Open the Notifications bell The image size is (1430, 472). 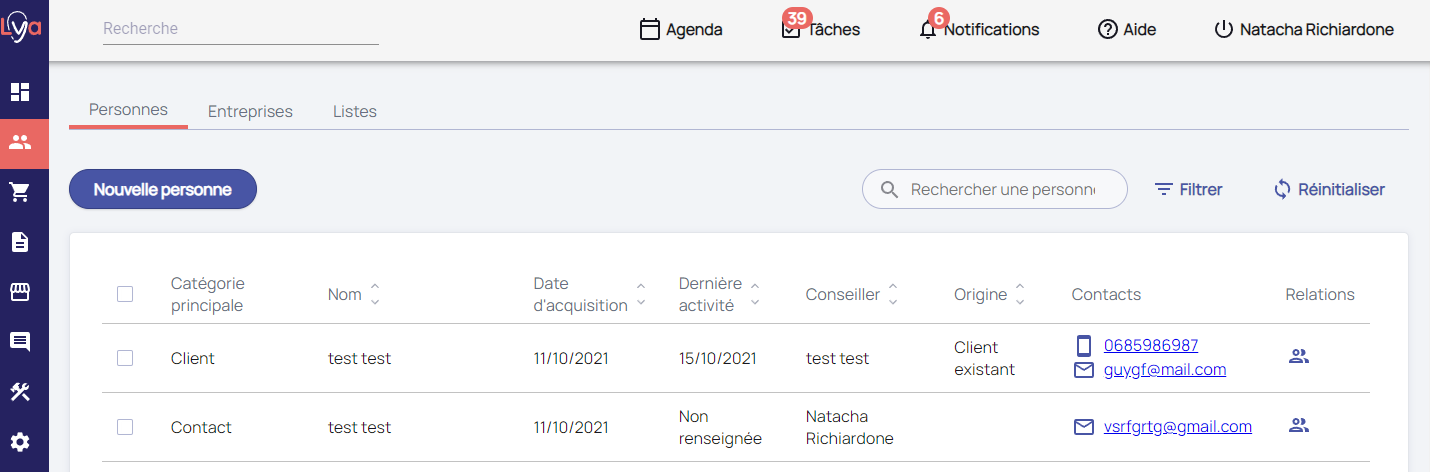(x=928, y=30)
